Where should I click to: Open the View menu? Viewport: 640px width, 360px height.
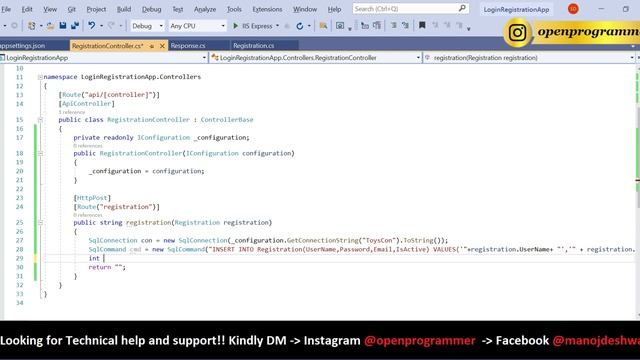click(x=50, y=9)
